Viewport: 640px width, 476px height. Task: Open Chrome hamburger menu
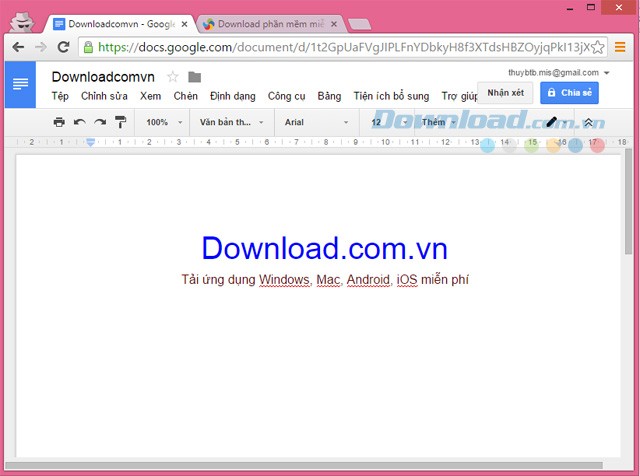click(x=620, y=47)
